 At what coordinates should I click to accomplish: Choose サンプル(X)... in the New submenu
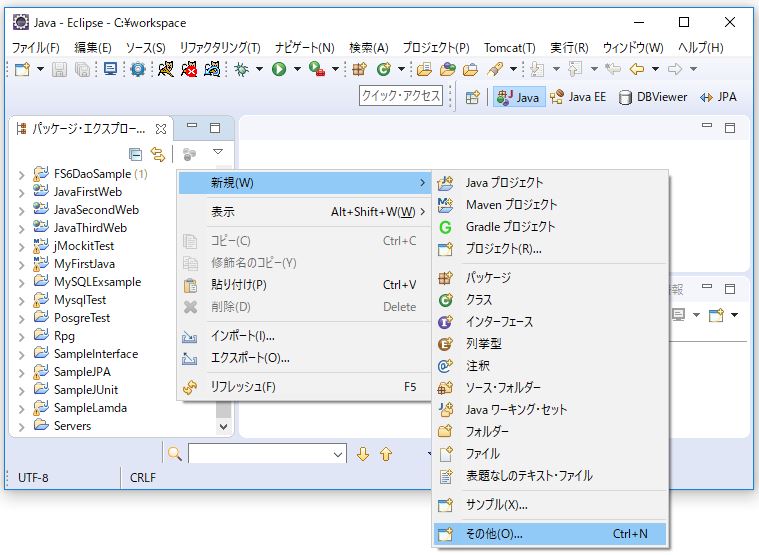(550, 505)
